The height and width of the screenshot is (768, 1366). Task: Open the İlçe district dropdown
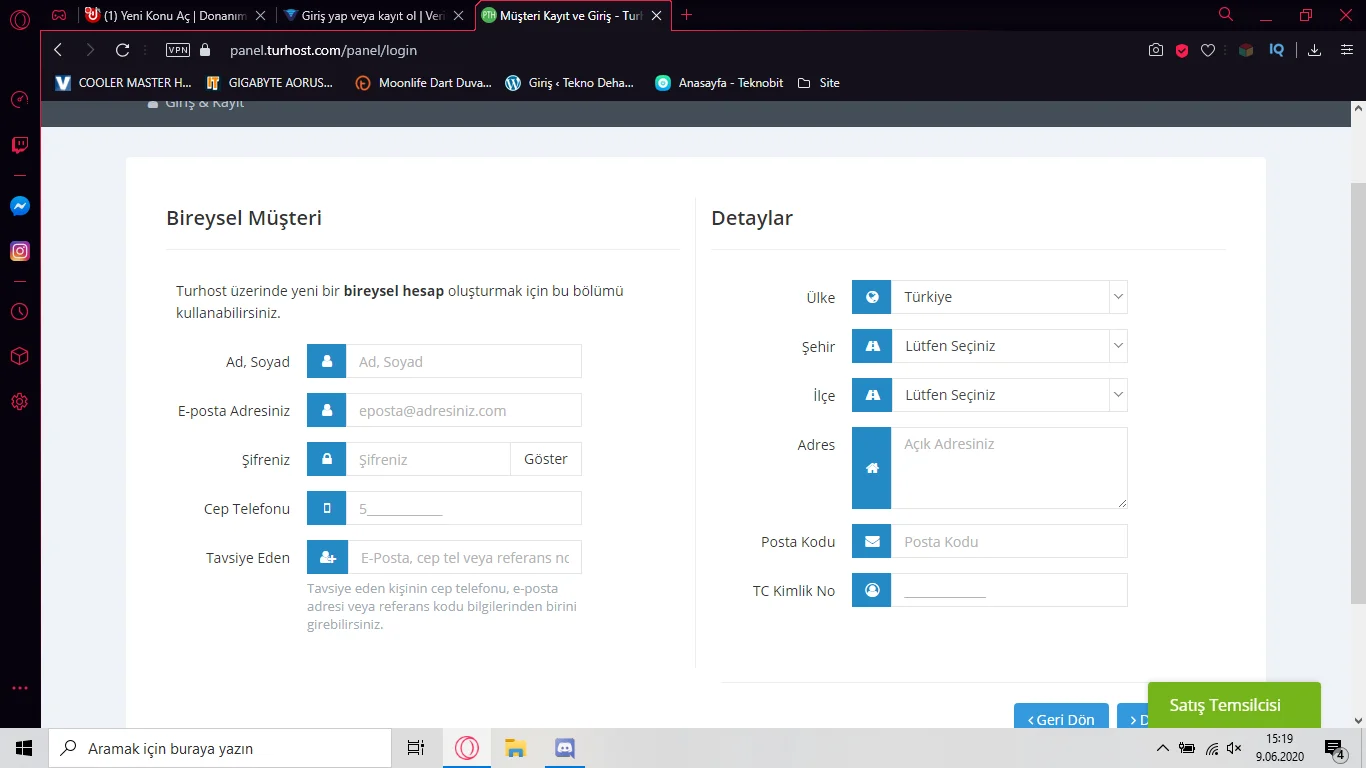tap(1009, 395)
